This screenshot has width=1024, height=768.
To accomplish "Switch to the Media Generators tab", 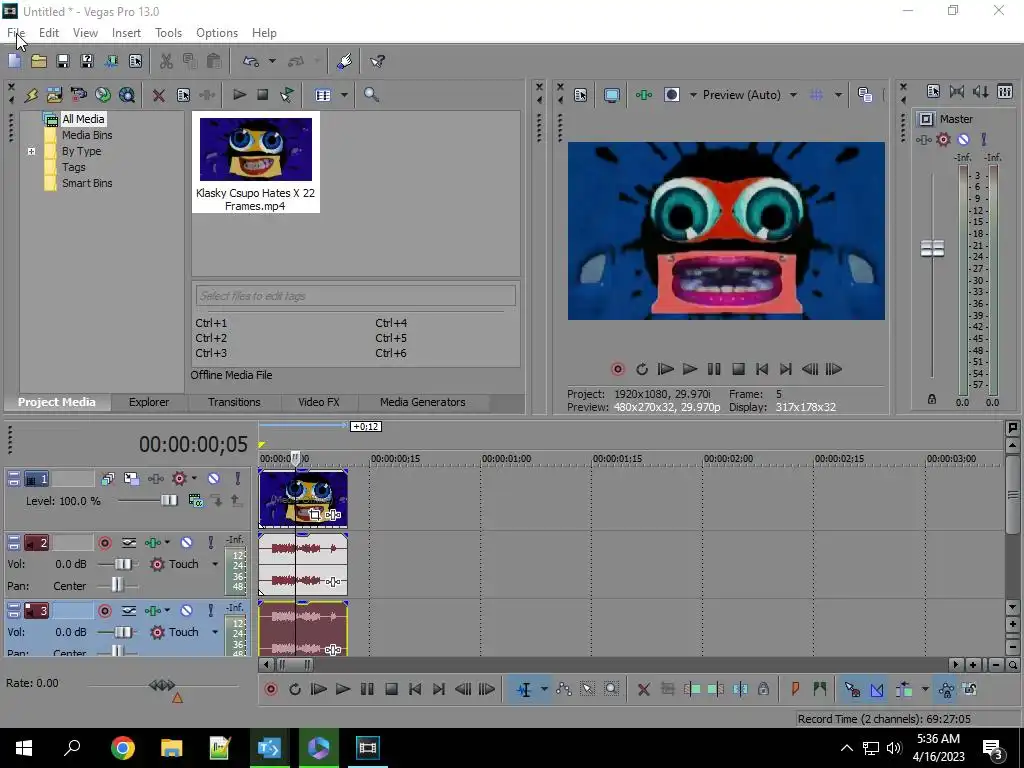I will 423,402.
